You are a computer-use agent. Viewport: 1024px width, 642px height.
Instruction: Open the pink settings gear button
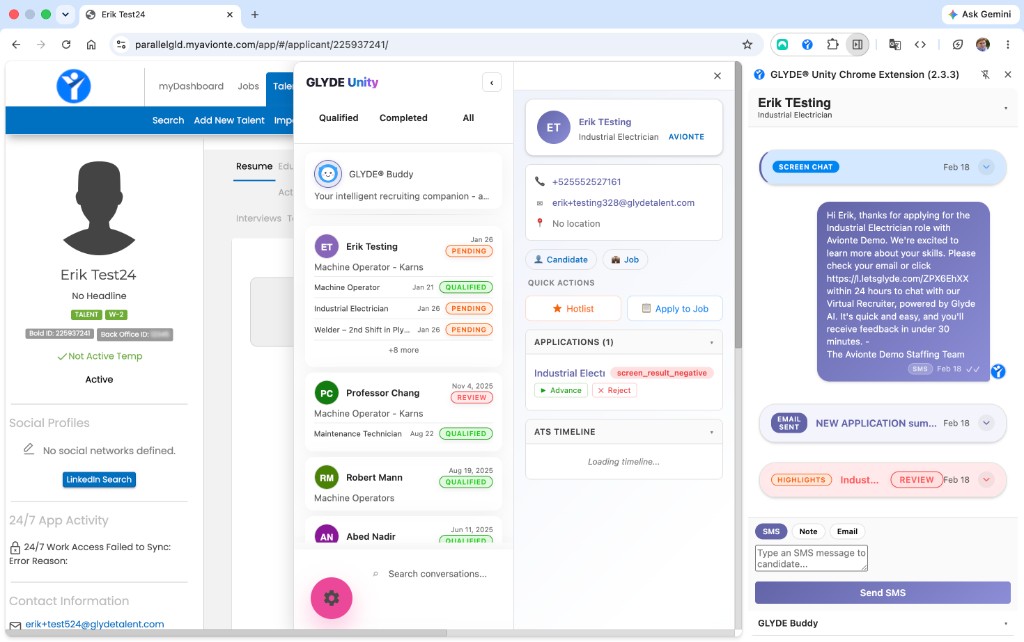pos(331,598)
